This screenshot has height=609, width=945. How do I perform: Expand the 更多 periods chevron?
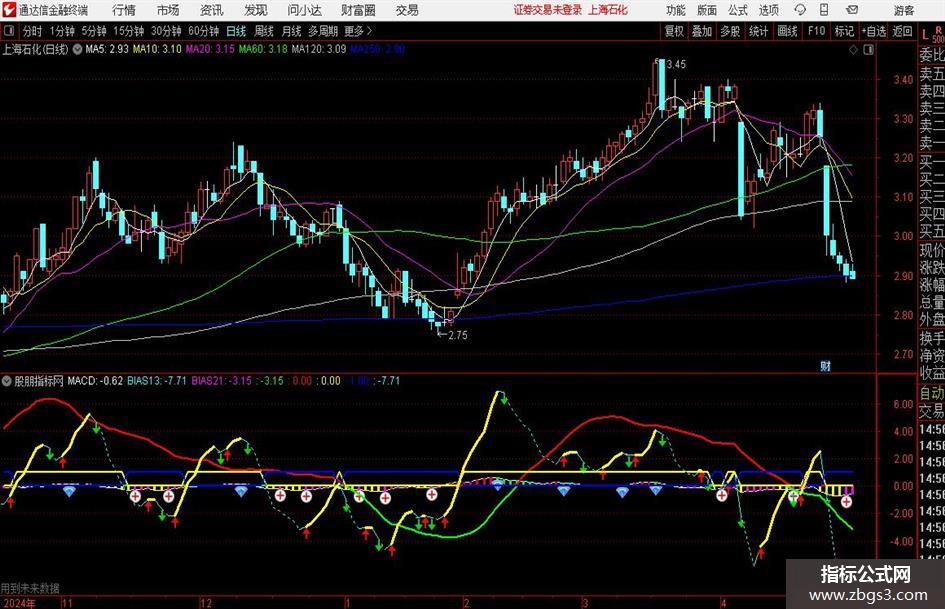click(x=369, y=31)
